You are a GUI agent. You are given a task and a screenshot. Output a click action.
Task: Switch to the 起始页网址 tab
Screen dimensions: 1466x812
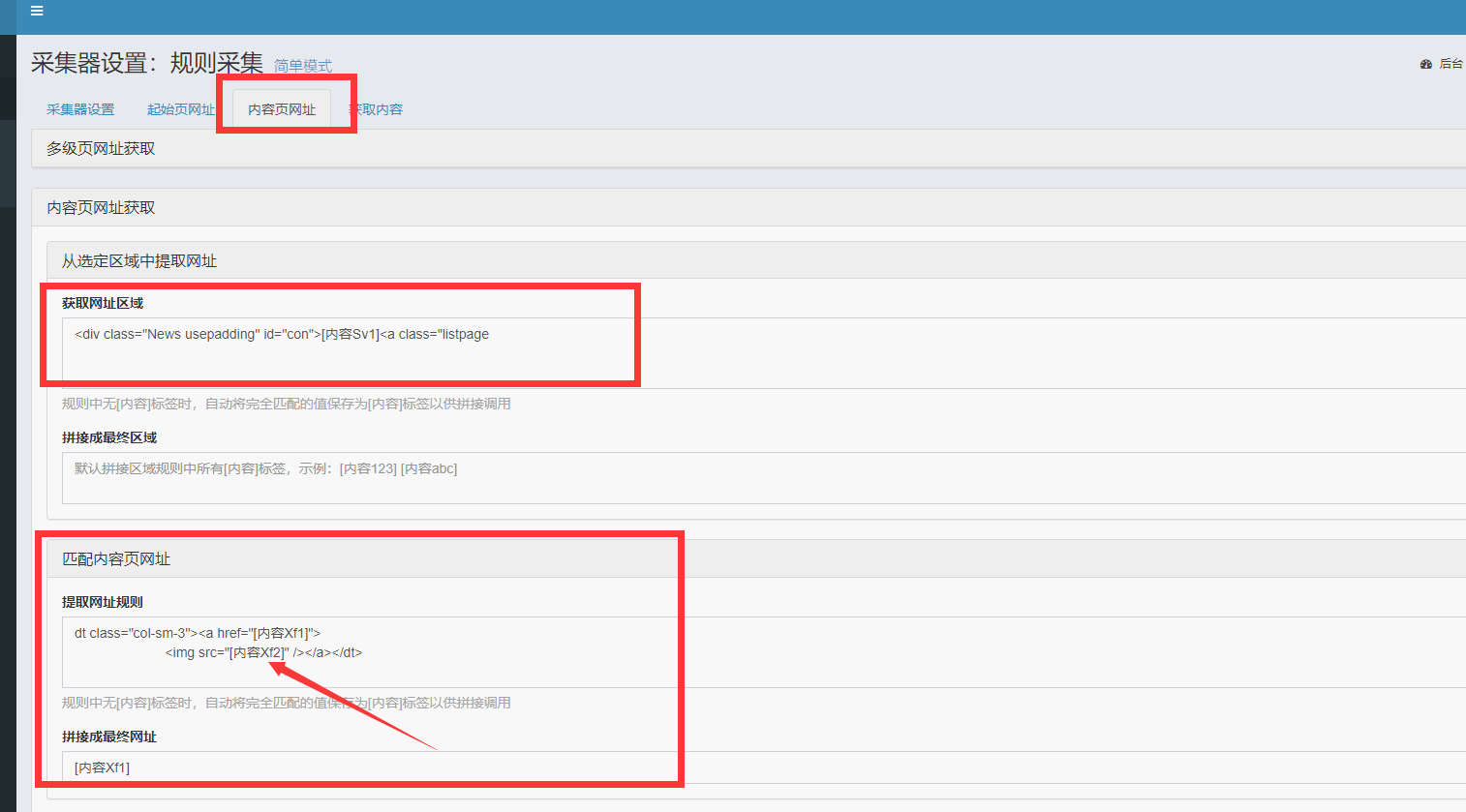(x=180, y=109)
